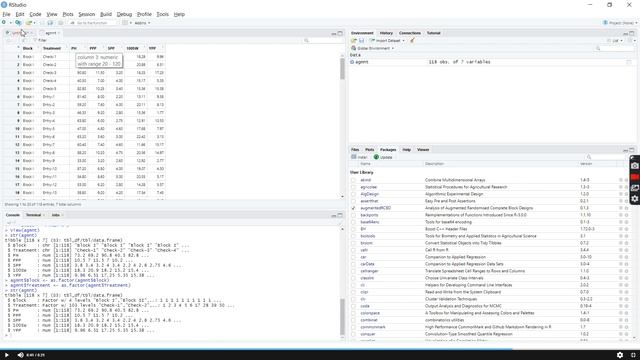Open the Addins dropdown
The width and height of the screenshot is (640, 360).
142,23
